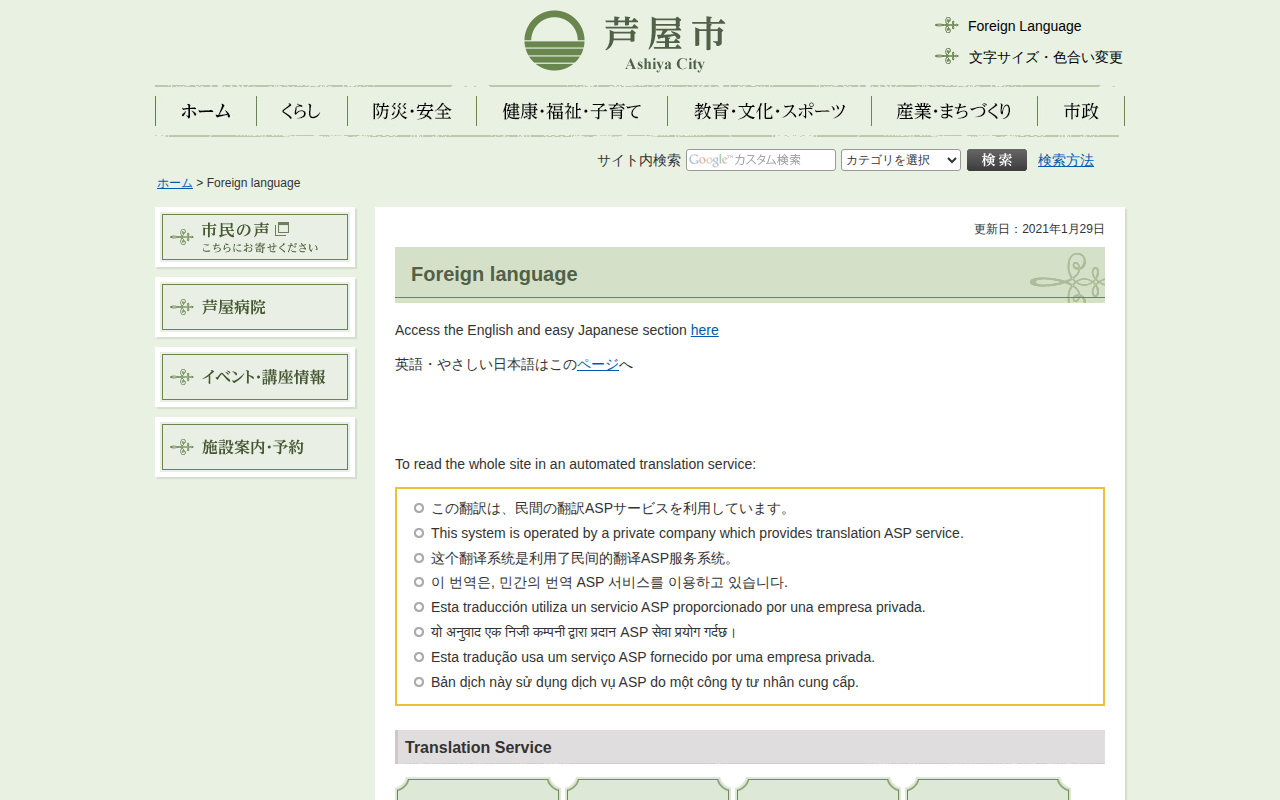Viewport: 1280px width, 800px height.
Task: Open the イベント・講座情報 sidebar banner
Action: pyautogui.click(x=255, y=377)
